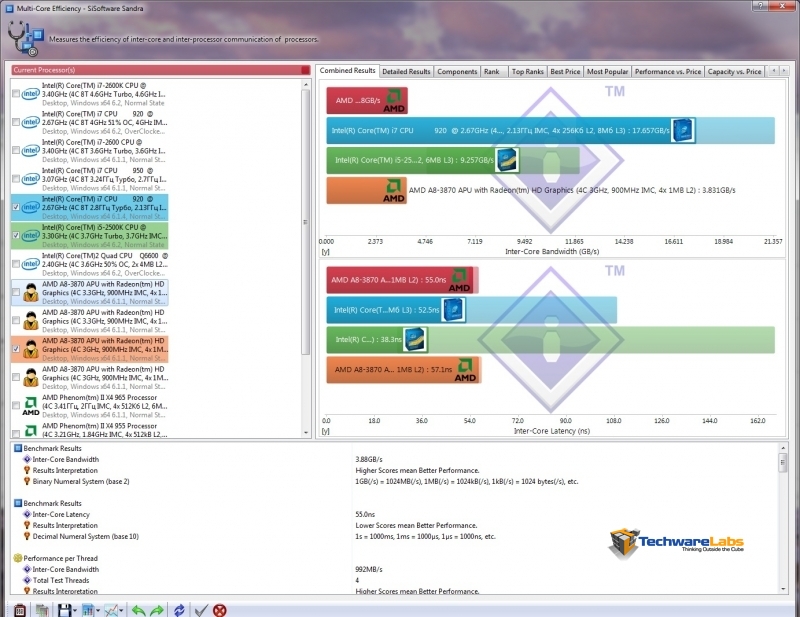Select the Best Price tab
Viewport: 800px width, 617px height.
[565, 72]
